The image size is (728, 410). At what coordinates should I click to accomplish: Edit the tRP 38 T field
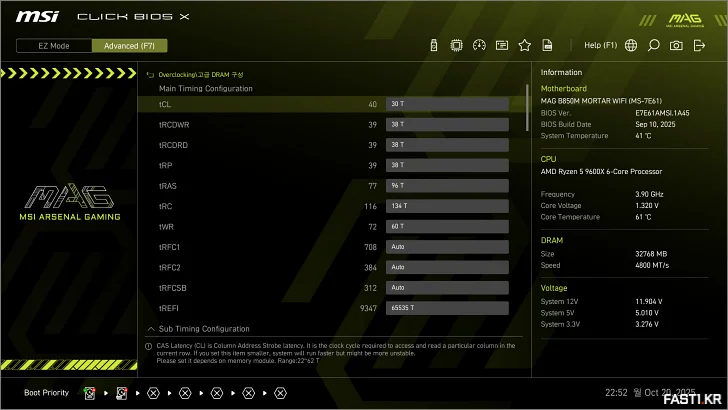(447, 165)
